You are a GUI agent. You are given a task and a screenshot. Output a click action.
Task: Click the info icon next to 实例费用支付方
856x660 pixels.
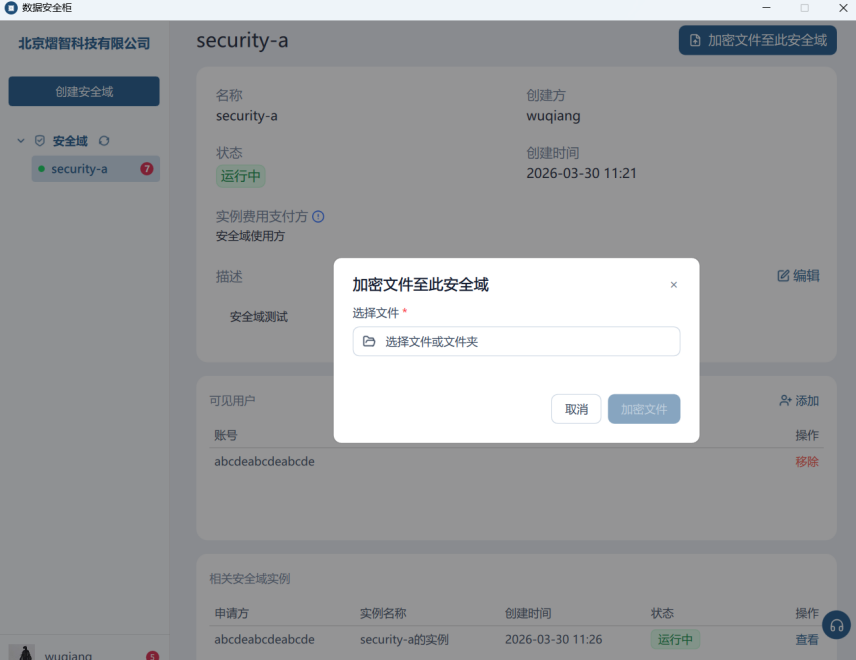318,216
